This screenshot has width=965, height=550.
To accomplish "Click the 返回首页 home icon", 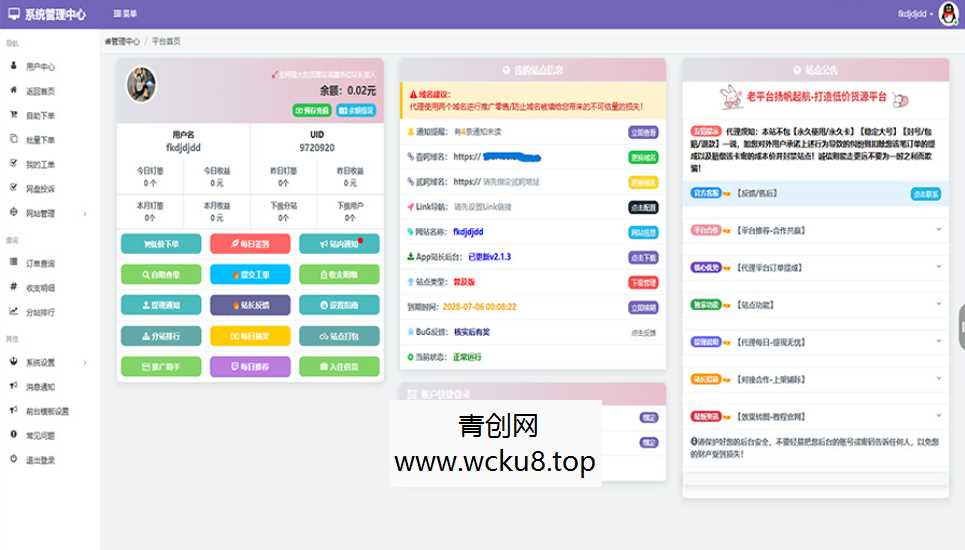I will point(13,90).
